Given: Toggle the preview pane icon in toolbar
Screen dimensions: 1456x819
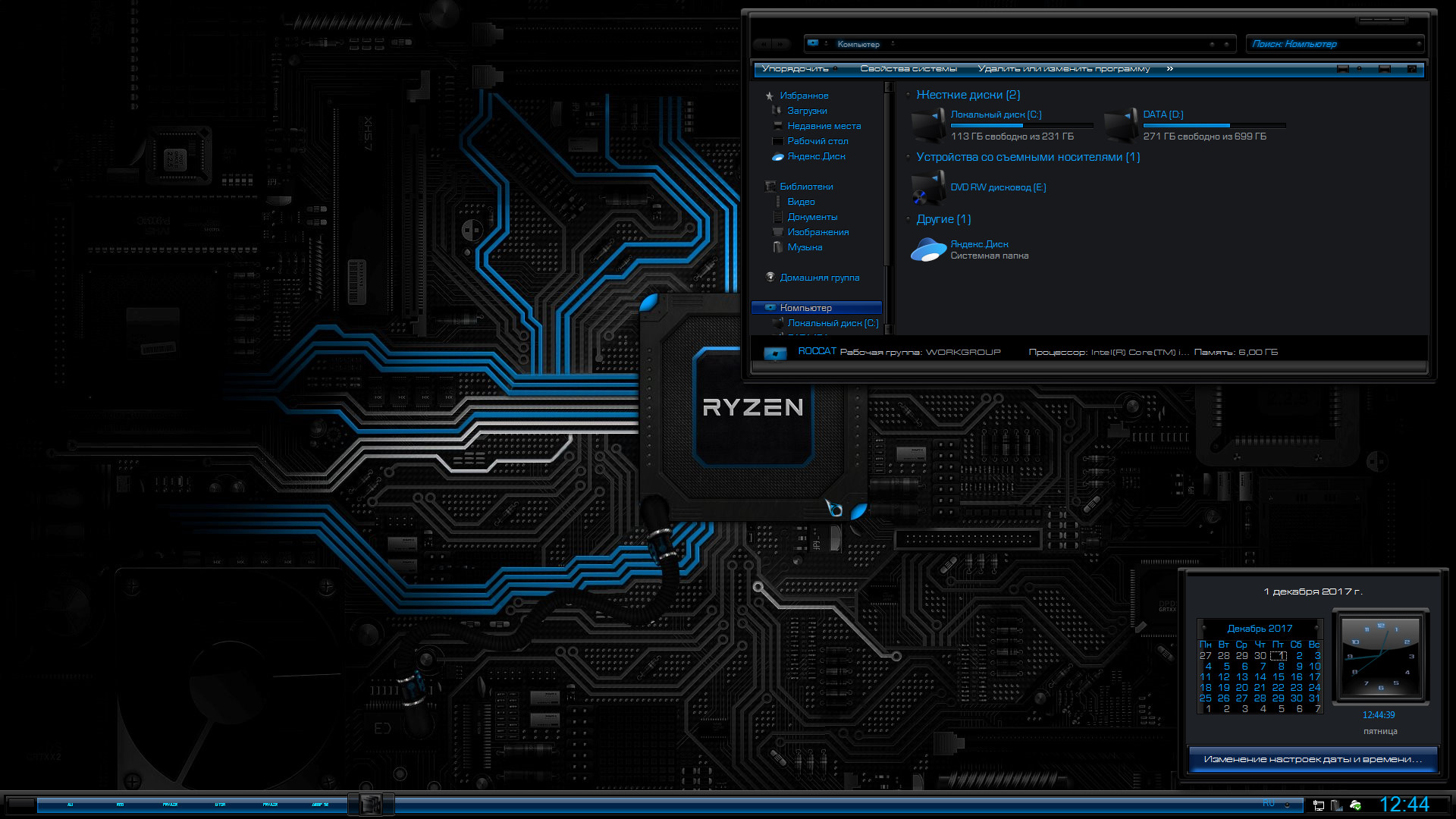Looking at the screenshot, I should pyautogui.click(x=1385, y=69).
